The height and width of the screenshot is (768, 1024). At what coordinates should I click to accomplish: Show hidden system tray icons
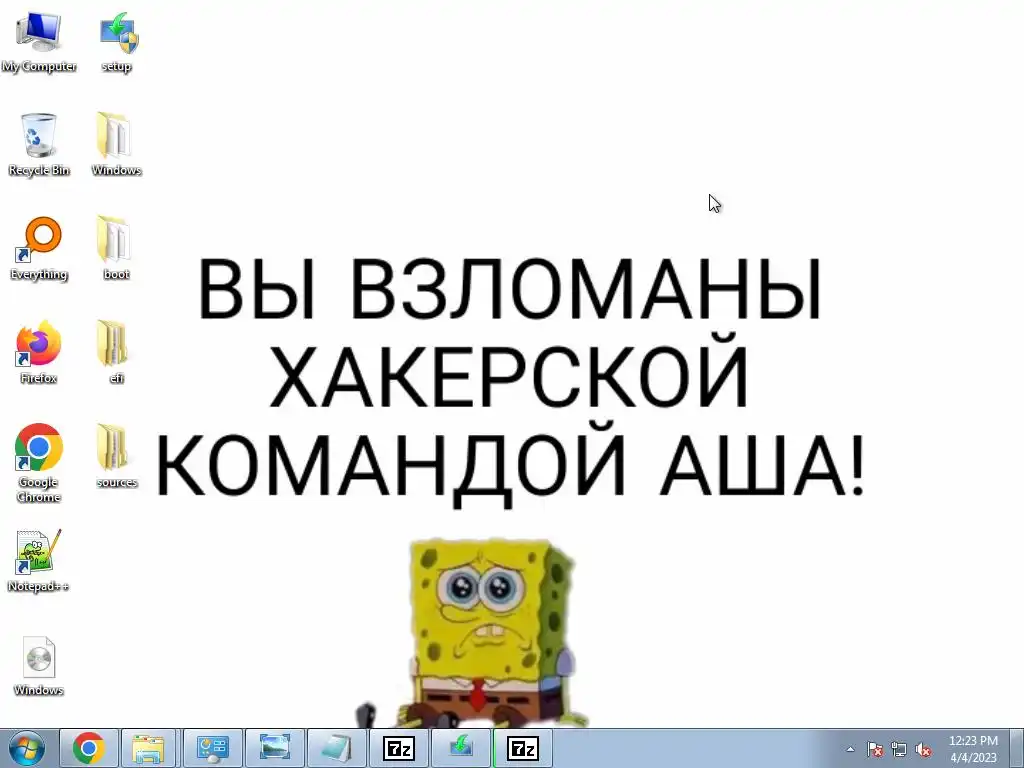850,749
